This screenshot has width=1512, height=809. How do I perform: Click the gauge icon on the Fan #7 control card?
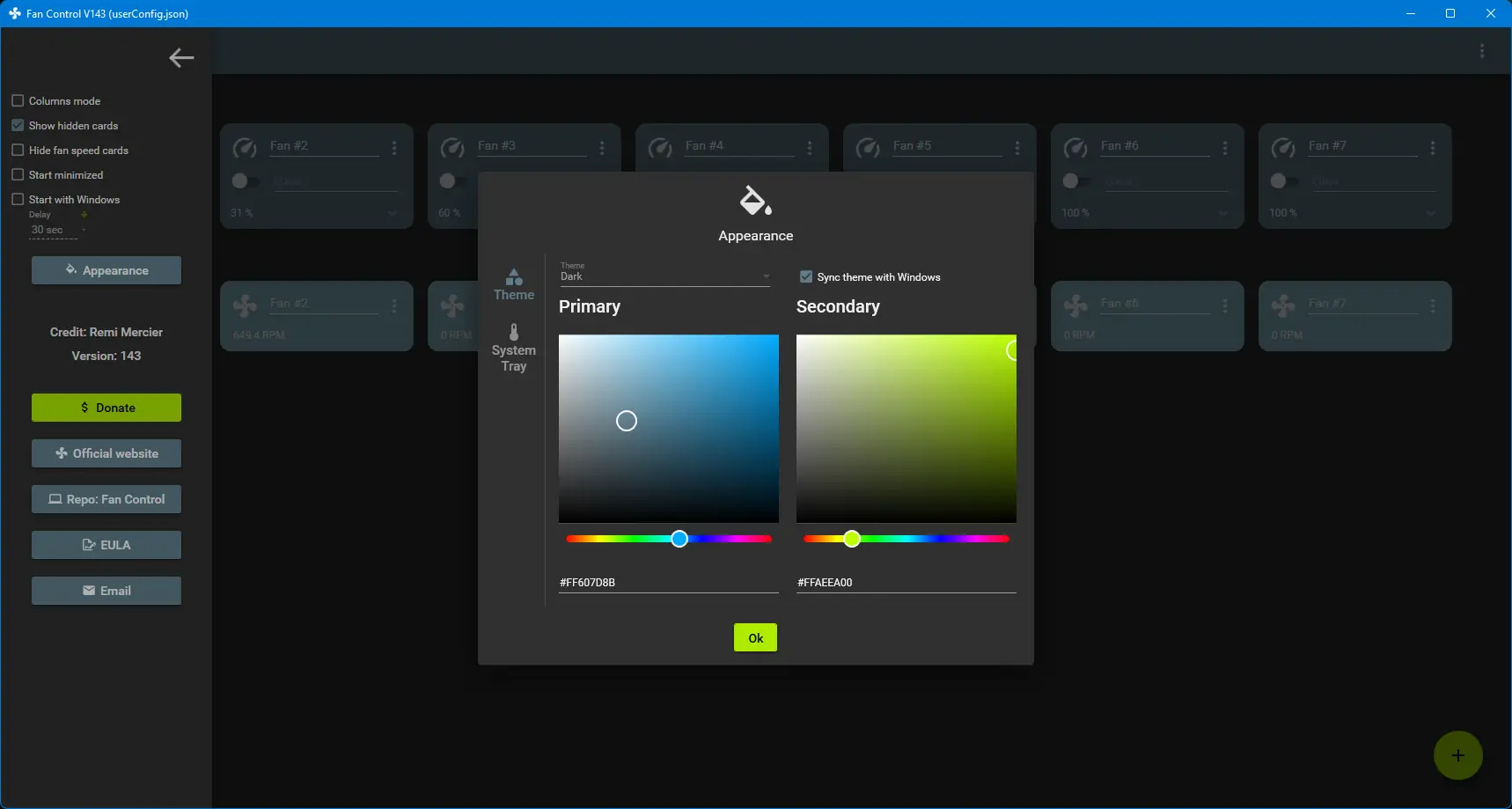[1283, 148]
